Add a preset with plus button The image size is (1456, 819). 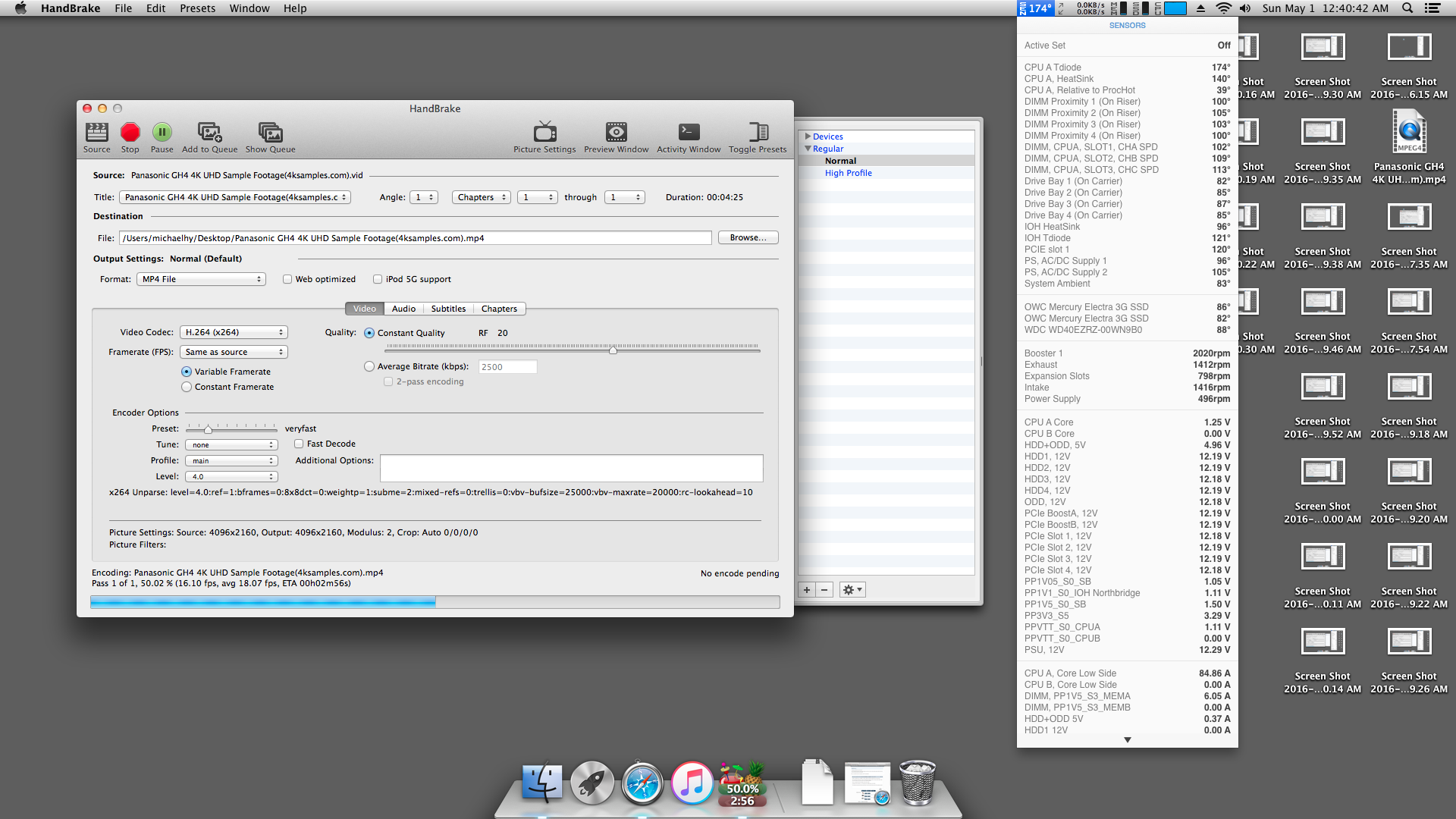click(x=807, y=590)
